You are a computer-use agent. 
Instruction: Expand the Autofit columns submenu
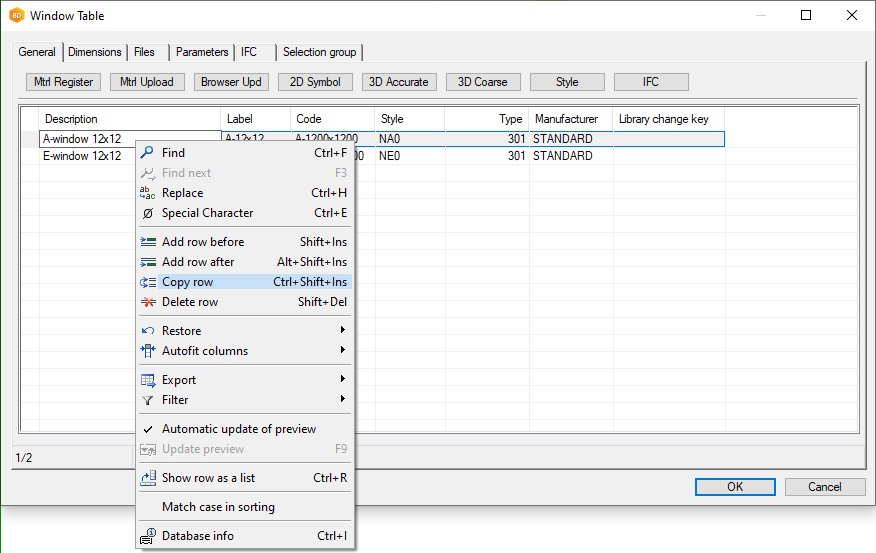[x=342, y=351]
